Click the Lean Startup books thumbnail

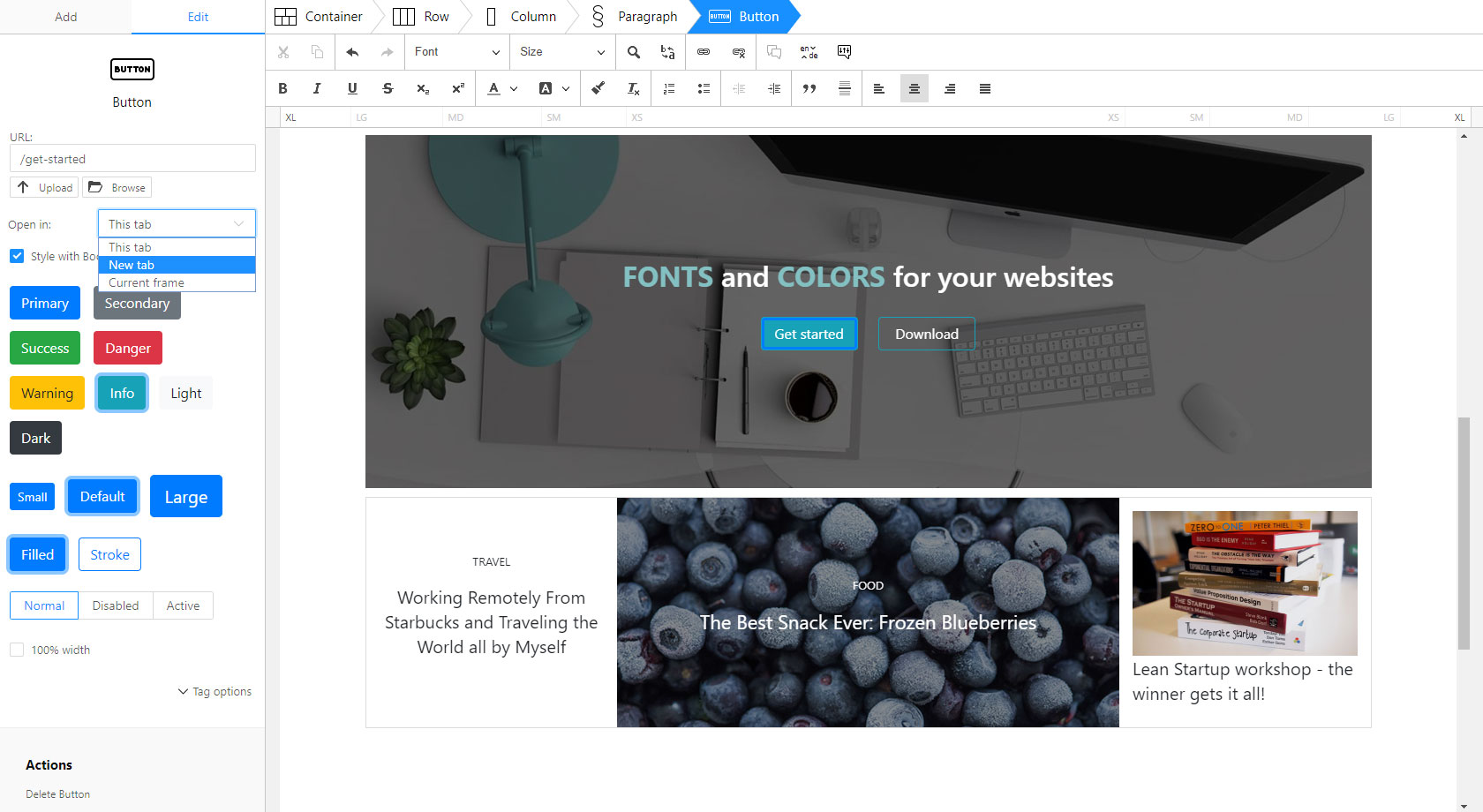point(1245,583)
